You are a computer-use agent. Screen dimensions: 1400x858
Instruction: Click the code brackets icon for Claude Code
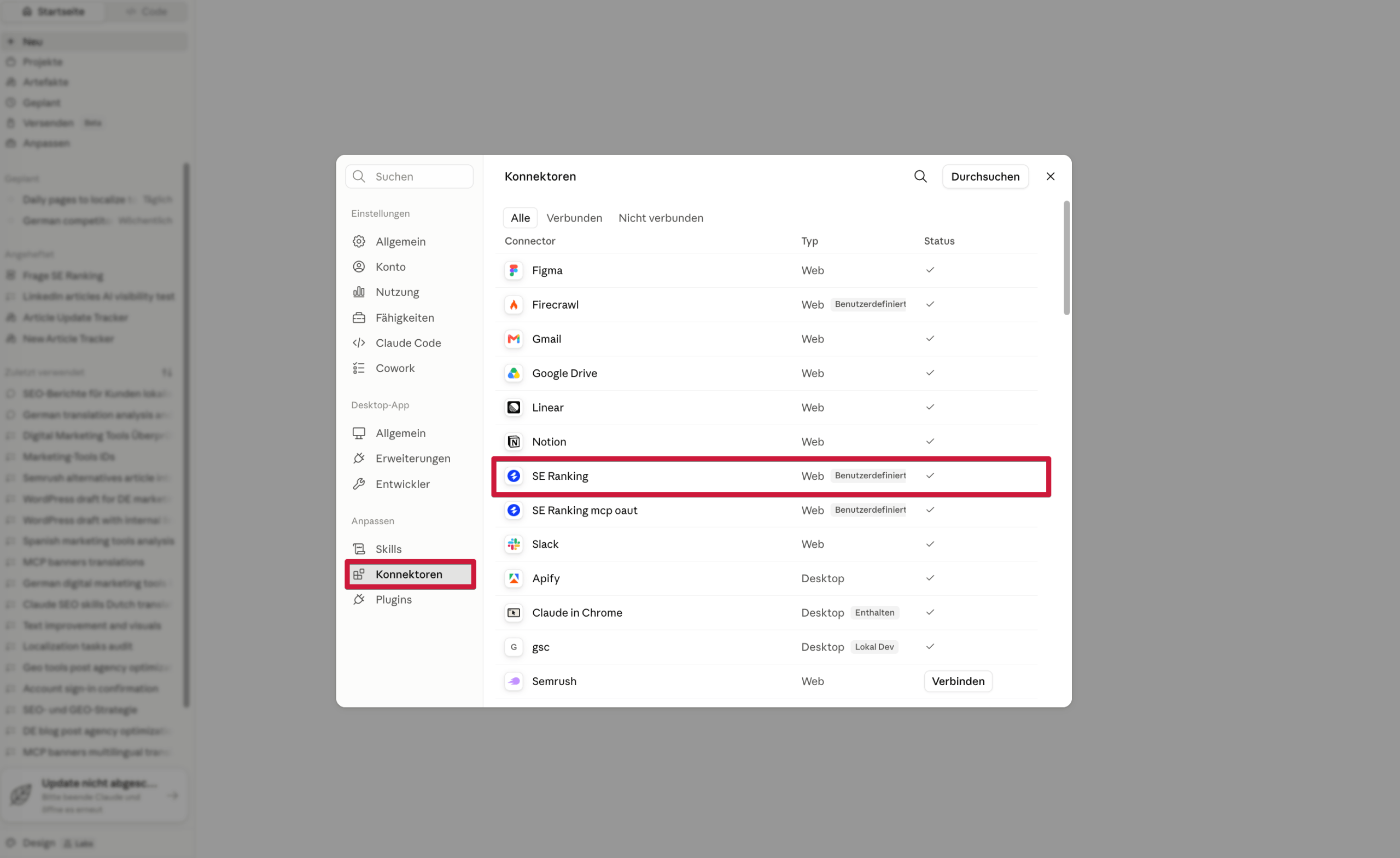pos(359,343)
